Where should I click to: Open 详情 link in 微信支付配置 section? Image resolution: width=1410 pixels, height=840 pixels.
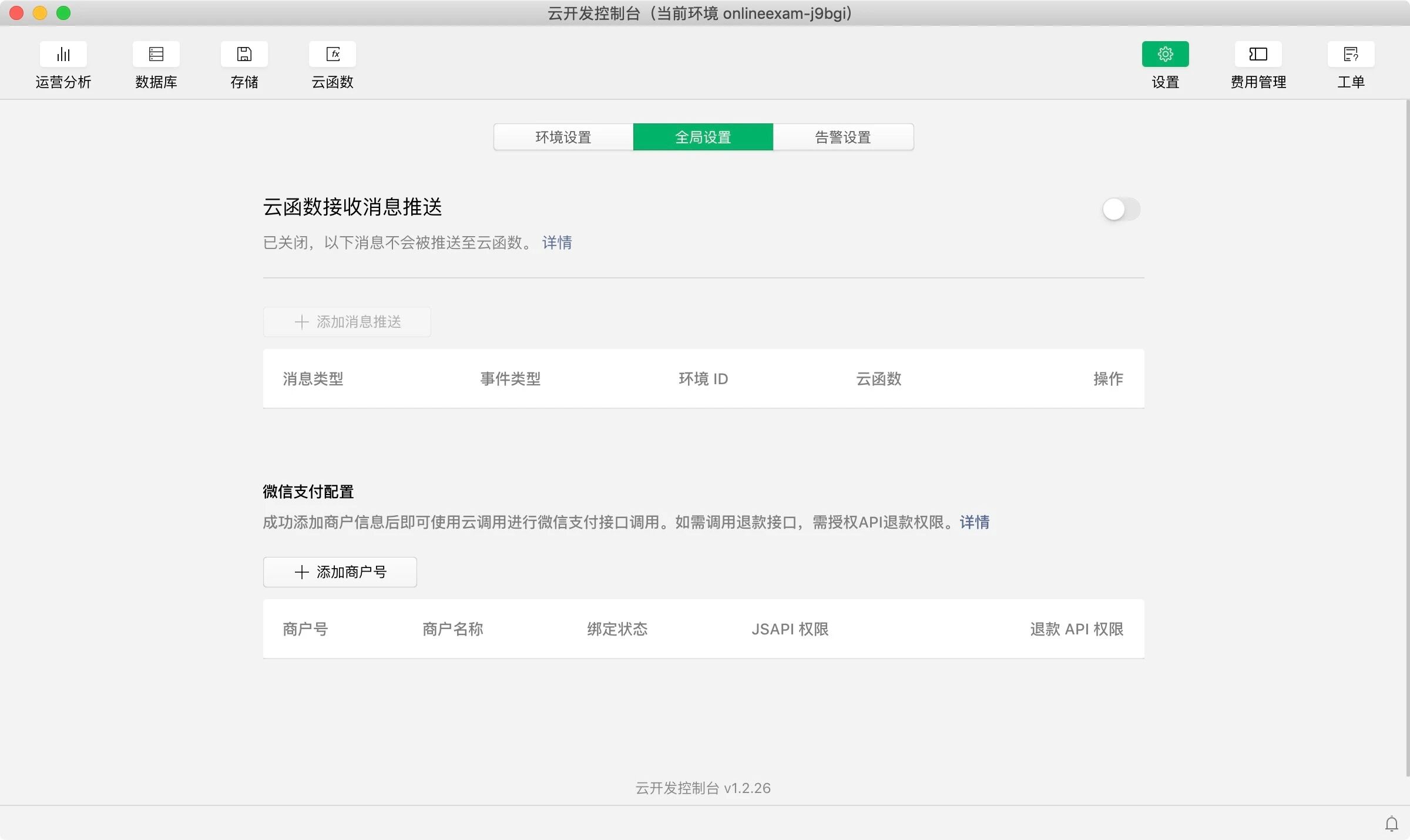974,522
